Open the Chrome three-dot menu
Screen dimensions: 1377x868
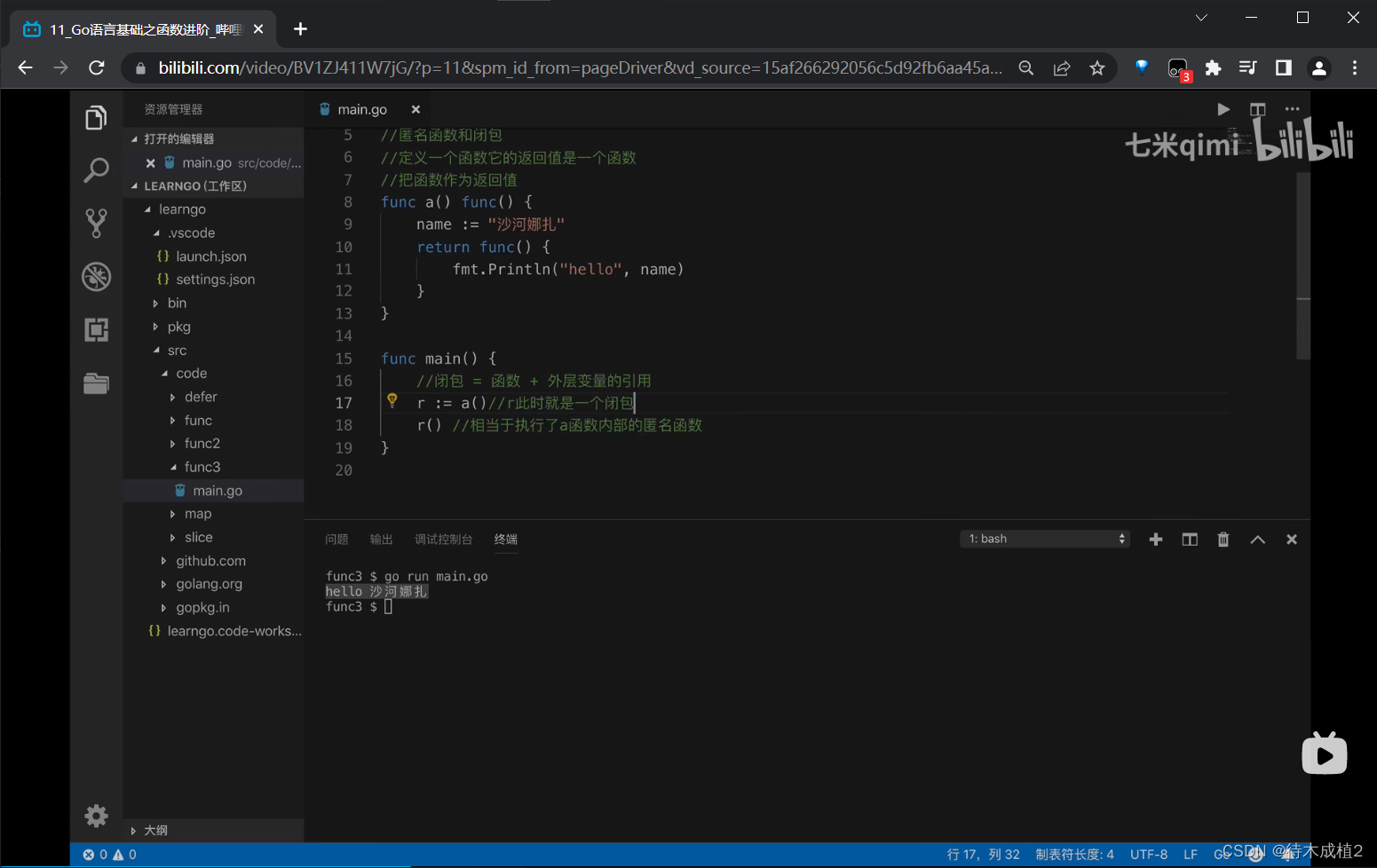pyautogui.click(x=1354, y=67)
